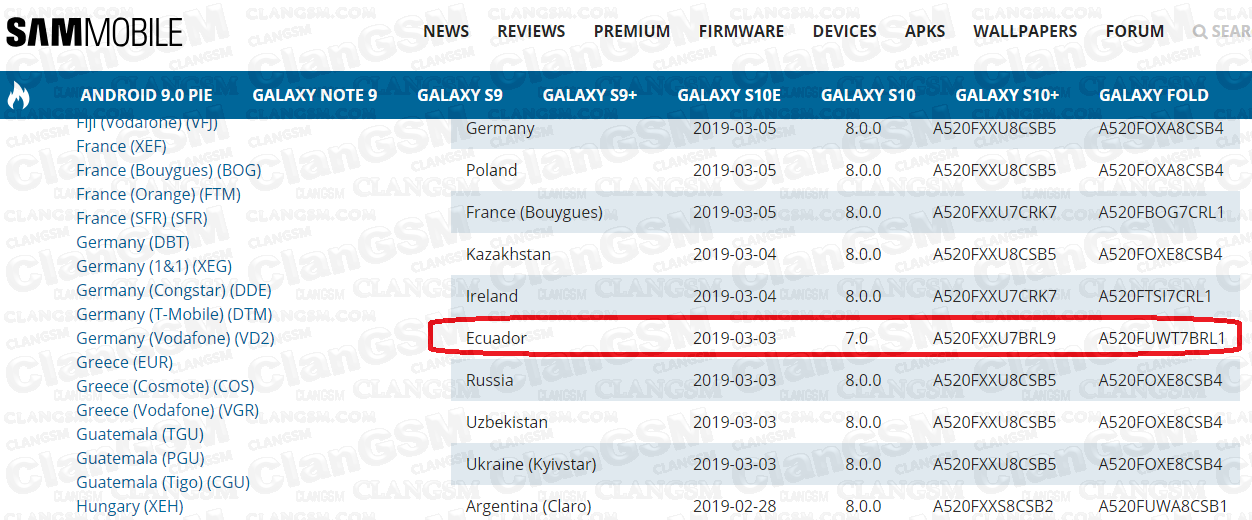Open the Firmware menu item
This screenshot has height=520, width=1252.
click(741, 31)
